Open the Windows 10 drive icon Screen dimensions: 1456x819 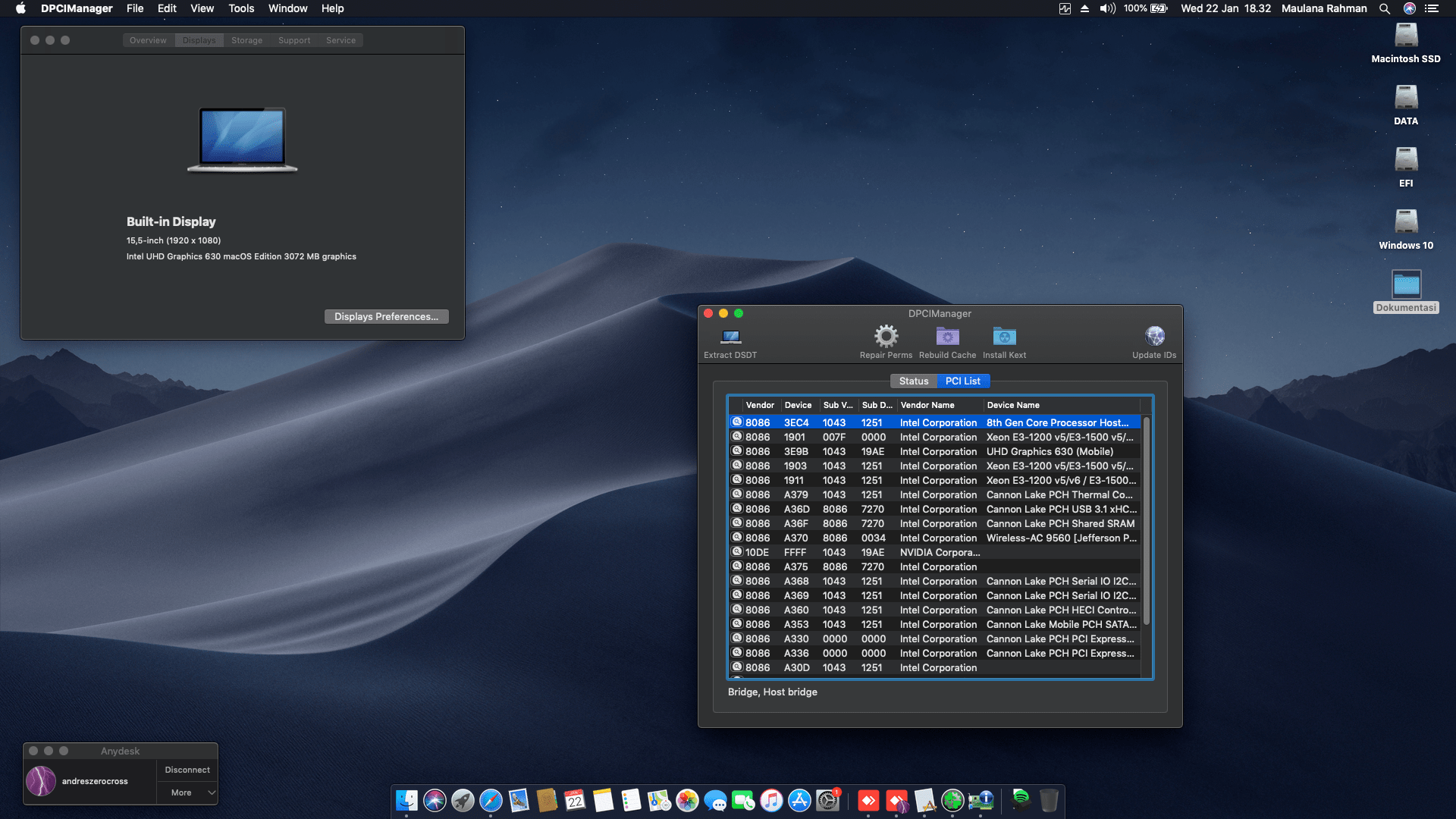(1405, 222)
